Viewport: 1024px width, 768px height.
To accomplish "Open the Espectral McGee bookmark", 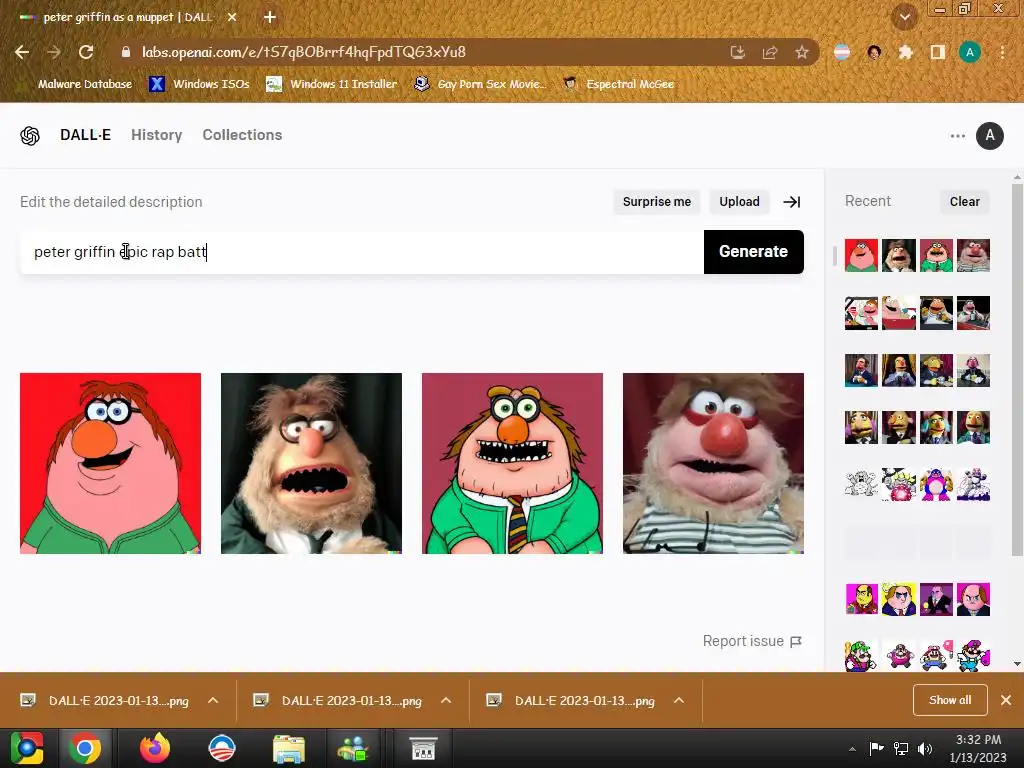I will 618,84.
